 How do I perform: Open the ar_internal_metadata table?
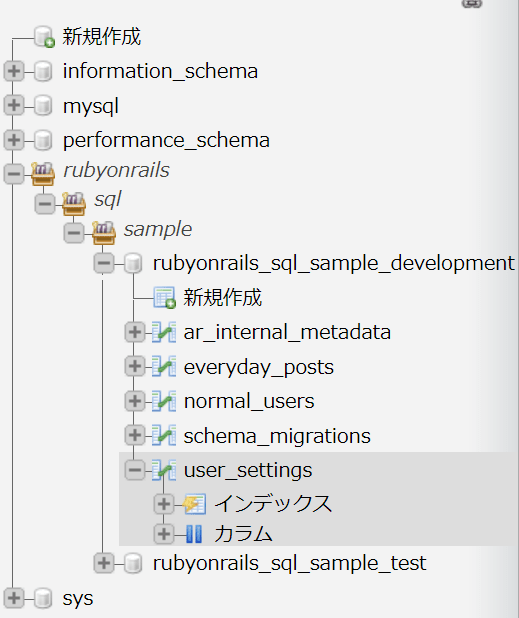pyautogui.click(x=287, y=332)
